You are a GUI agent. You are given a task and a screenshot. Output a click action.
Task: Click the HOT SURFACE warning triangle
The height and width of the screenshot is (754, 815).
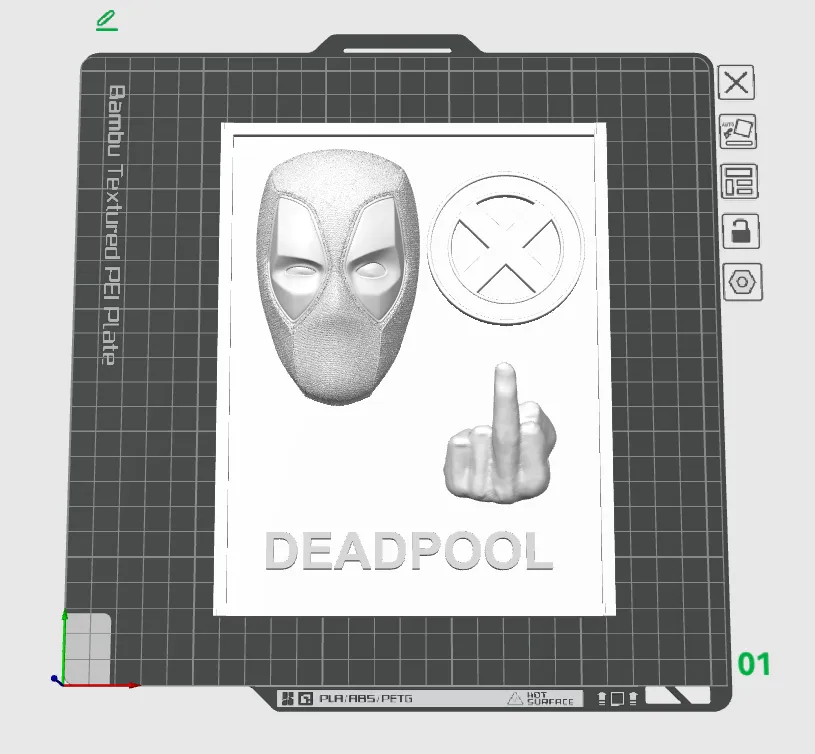tap(515, 698)
